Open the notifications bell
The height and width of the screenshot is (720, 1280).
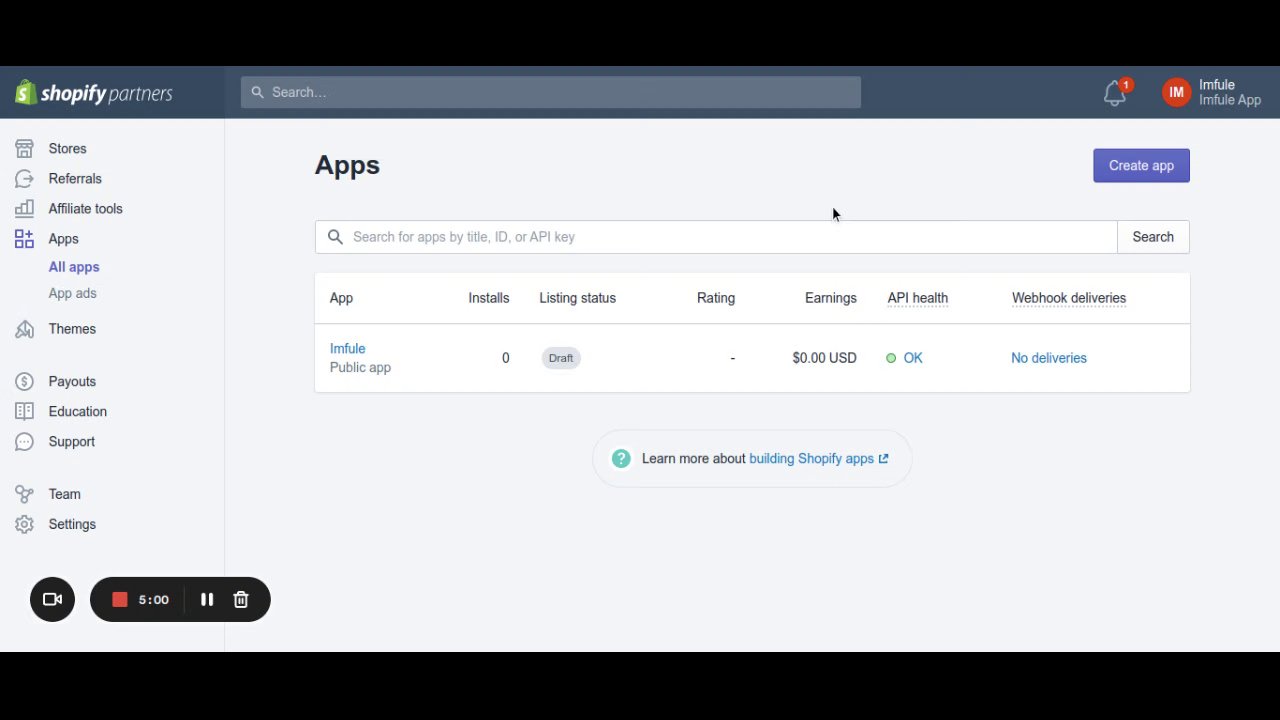click(x=1115, y=93)
